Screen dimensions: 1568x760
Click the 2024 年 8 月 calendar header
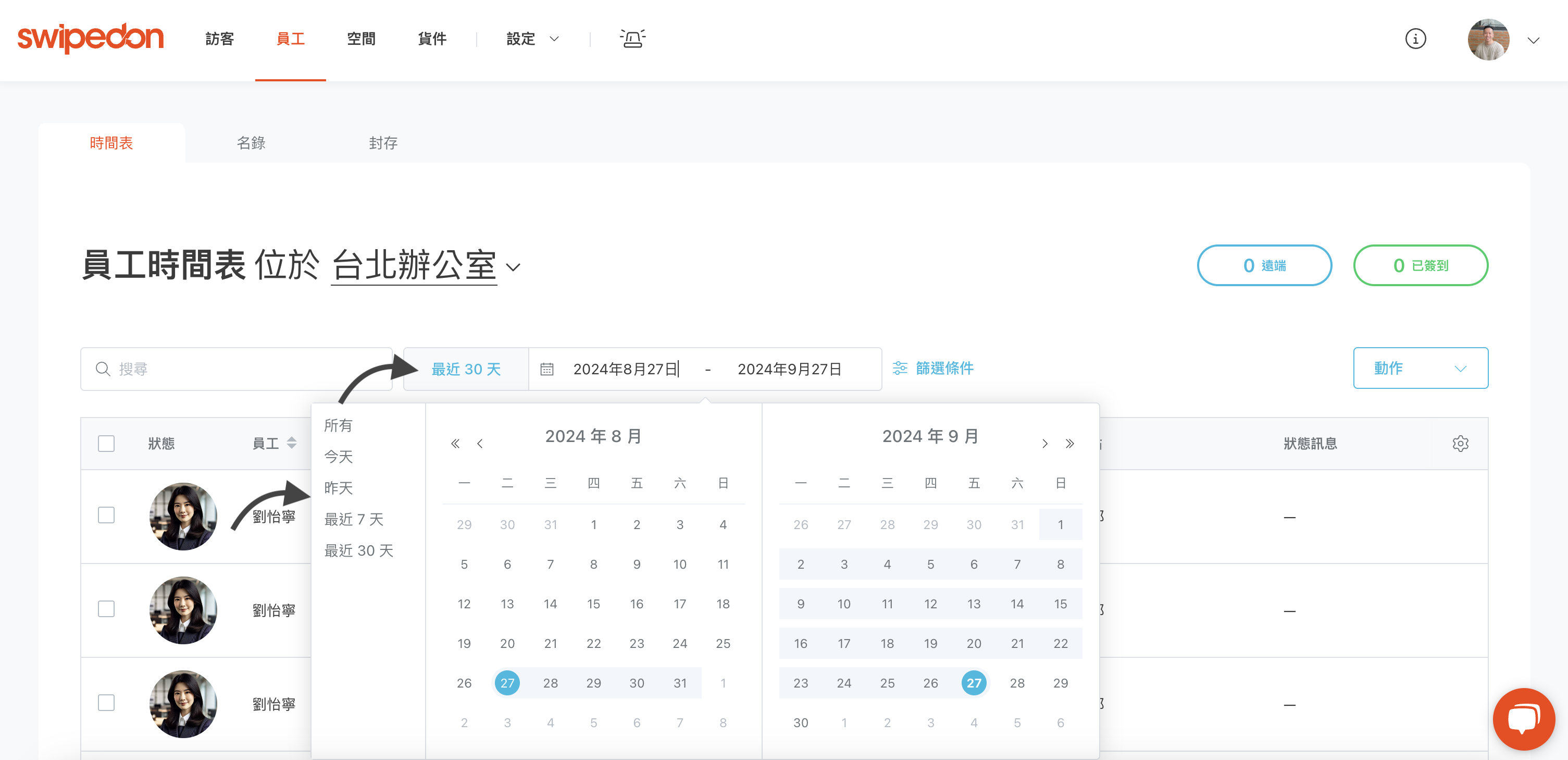click(x=593, y=437)
